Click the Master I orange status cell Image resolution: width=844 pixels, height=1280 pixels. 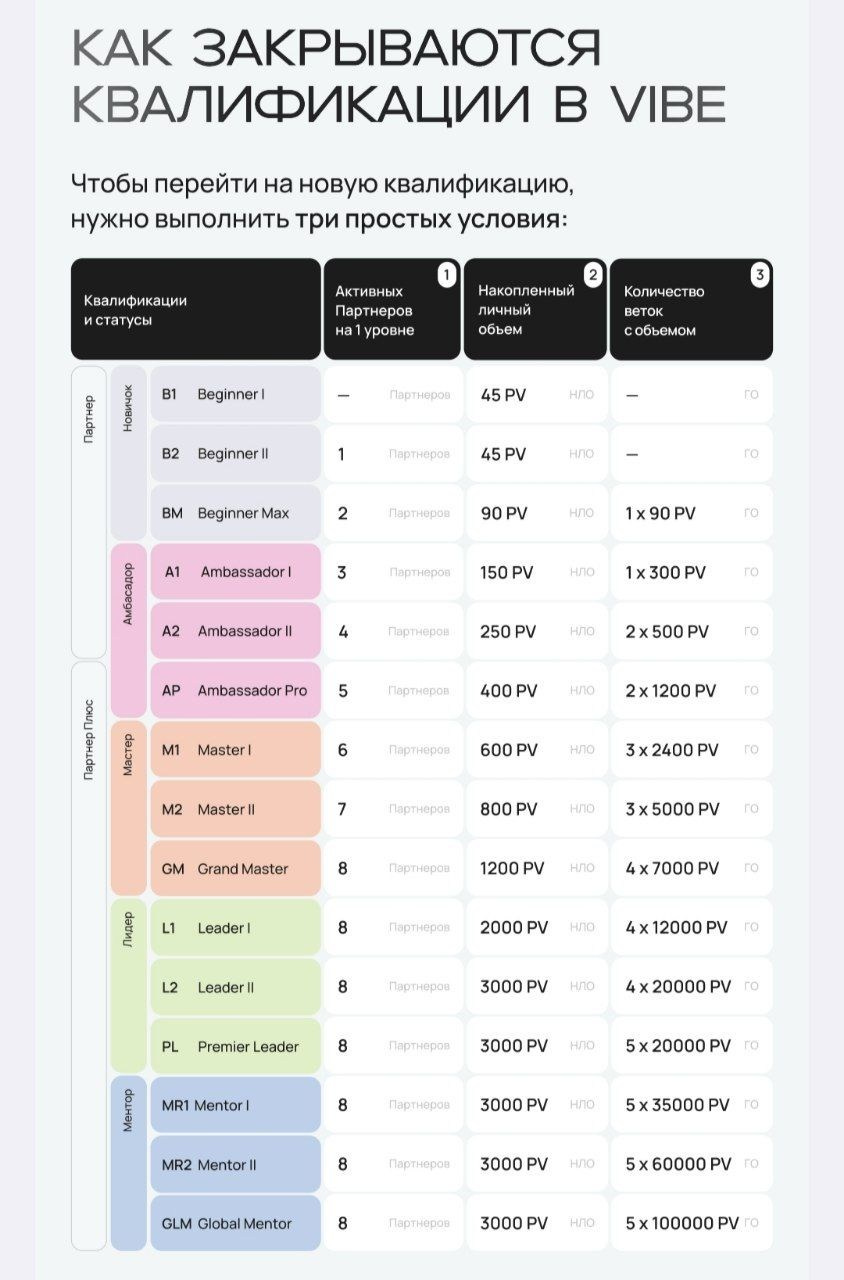pyautogui.click(x=235, y=750)
